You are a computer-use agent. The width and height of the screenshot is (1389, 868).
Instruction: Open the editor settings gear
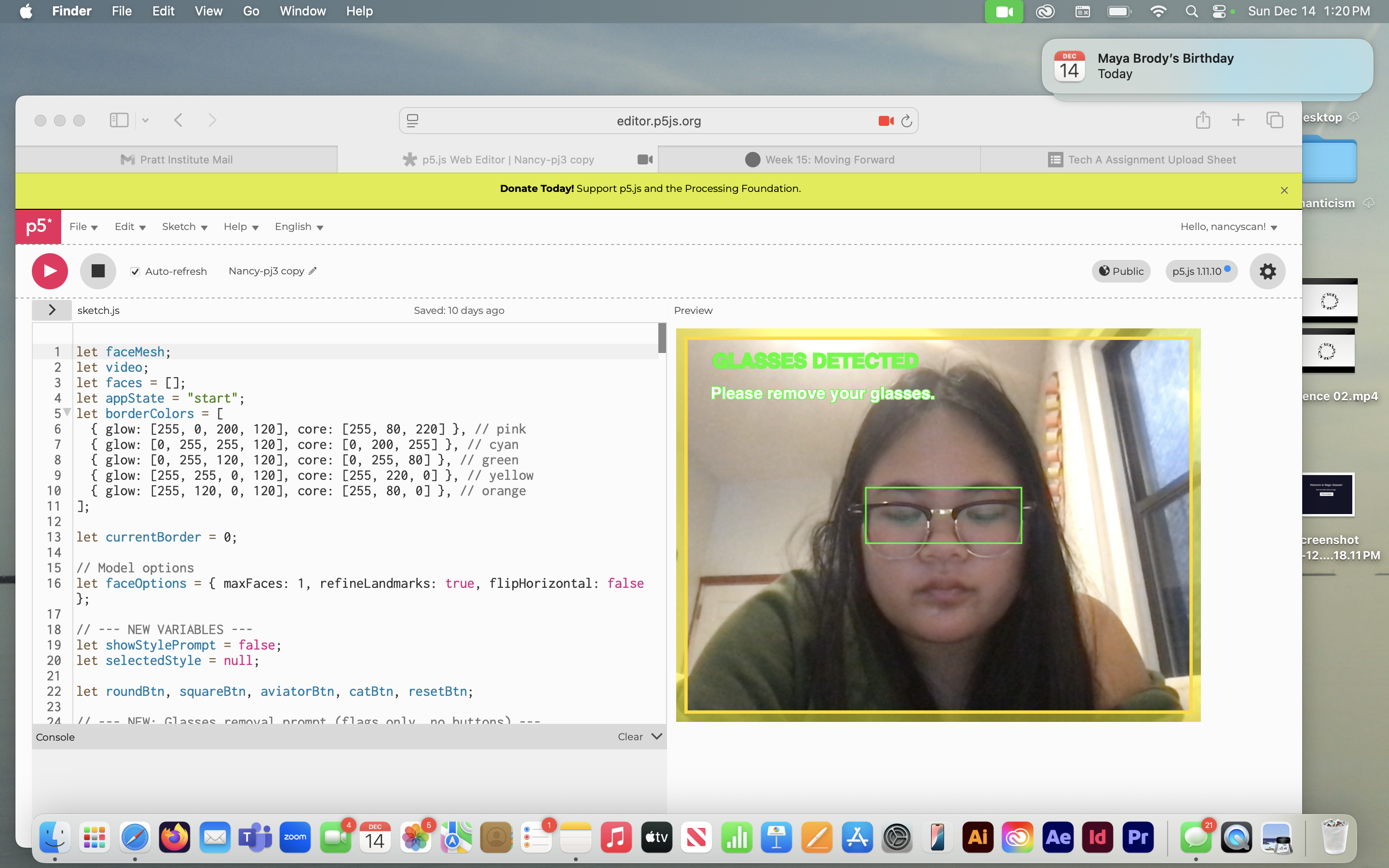click(x=1267, y=271)
